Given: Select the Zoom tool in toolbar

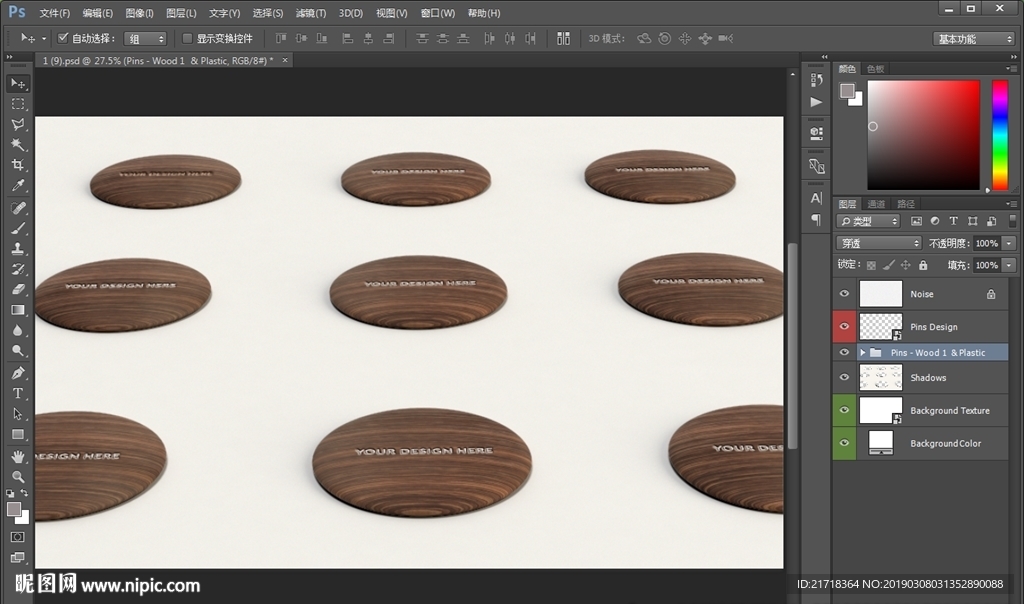Looking at the screenshot, I should pyautogui.click(x=18, y=476).
